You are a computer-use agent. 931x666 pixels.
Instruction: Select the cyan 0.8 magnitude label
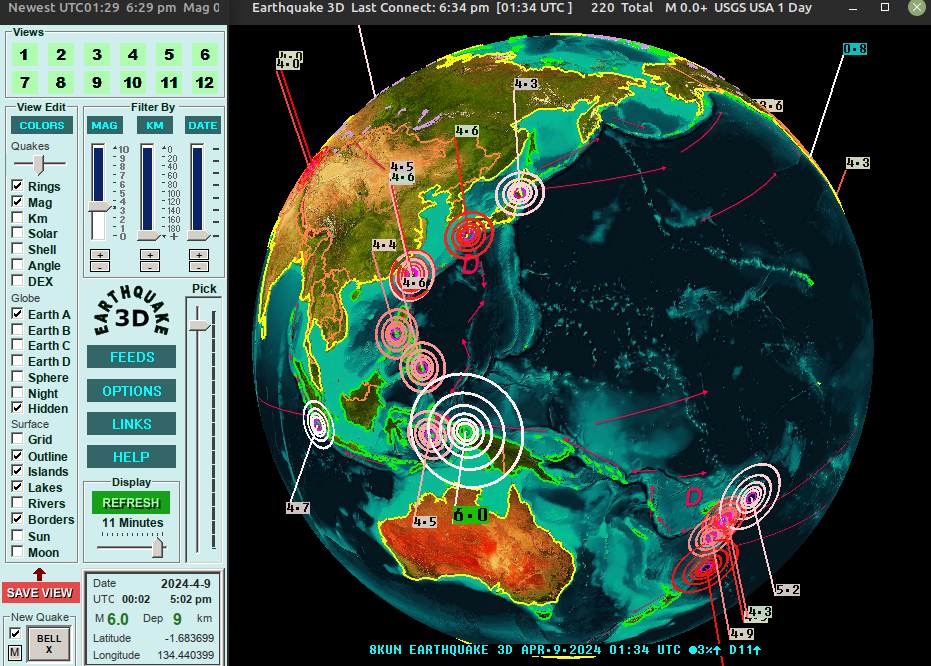[855, 49]
